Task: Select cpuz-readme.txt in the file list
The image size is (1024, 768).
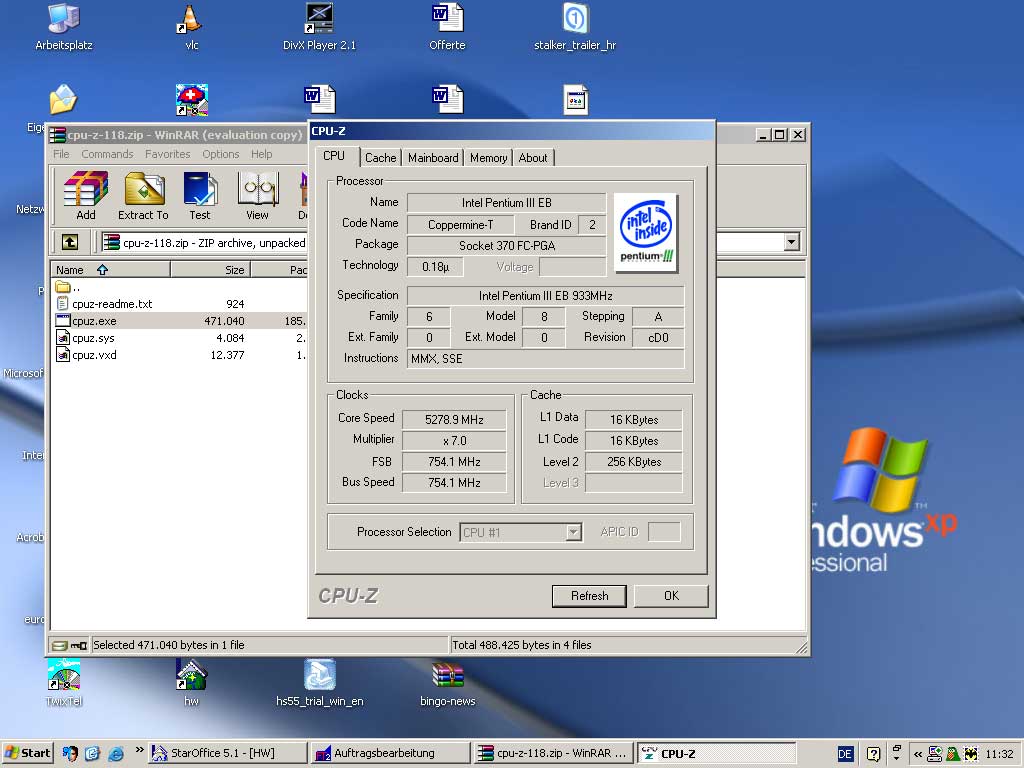Action: [112, 304]
